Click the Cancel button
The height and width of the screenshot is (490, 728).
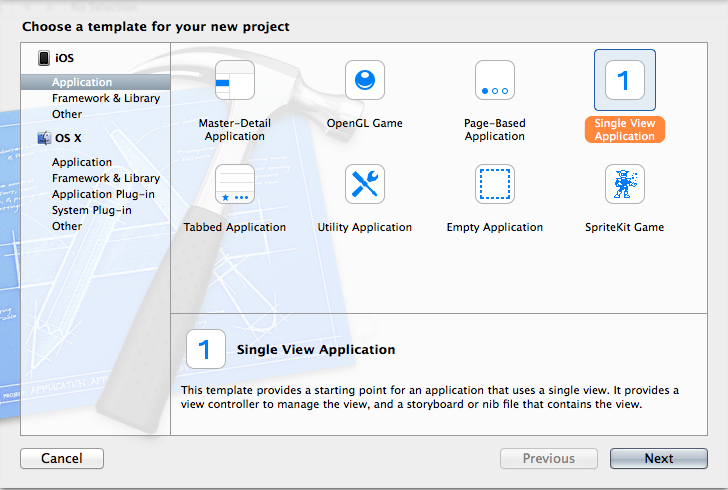pyautogui.click(x=62, y=458)
